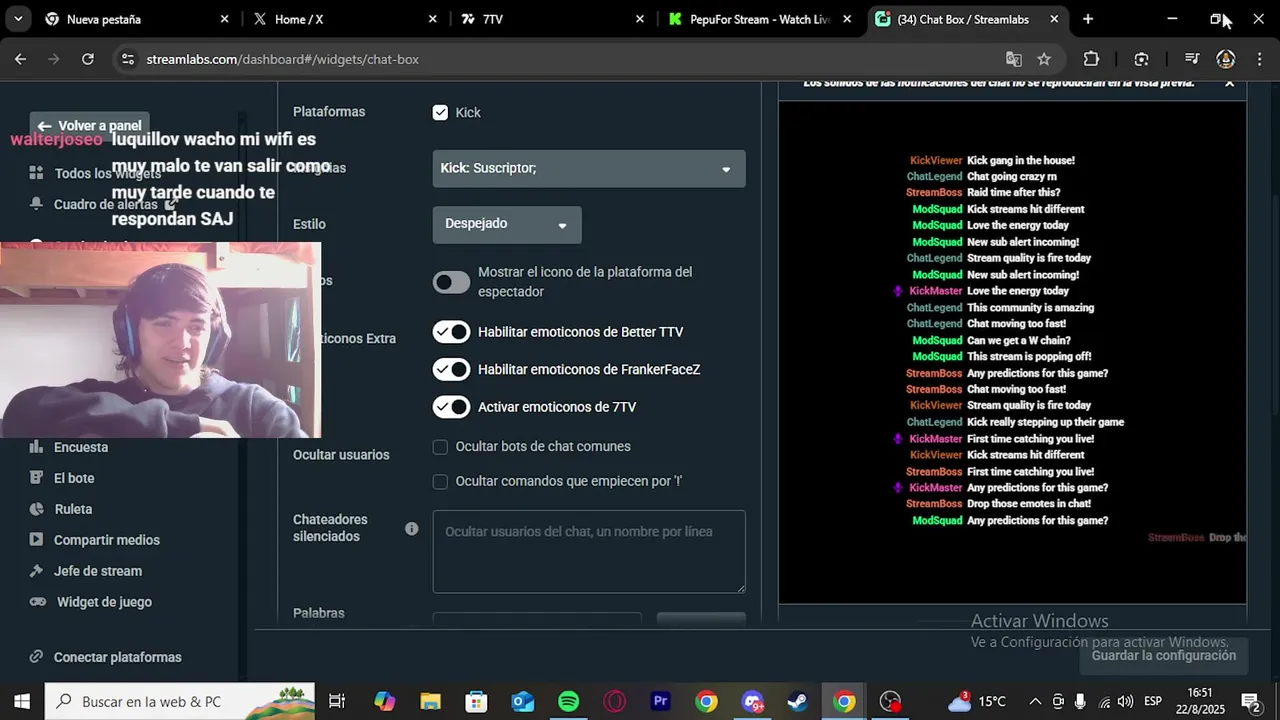Uncheck the Kick platform checkbox
This screenshot has width=1280, height=720.
(x=440, y=112)
